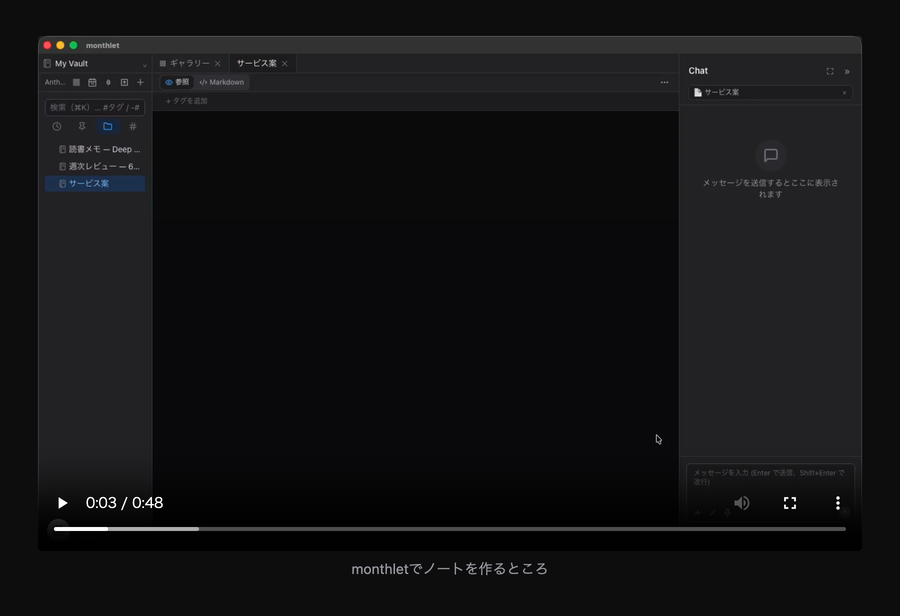The image size is (900, 616).
Task: Switch to 参照 preview mode
Action: (x=177, y=82)
